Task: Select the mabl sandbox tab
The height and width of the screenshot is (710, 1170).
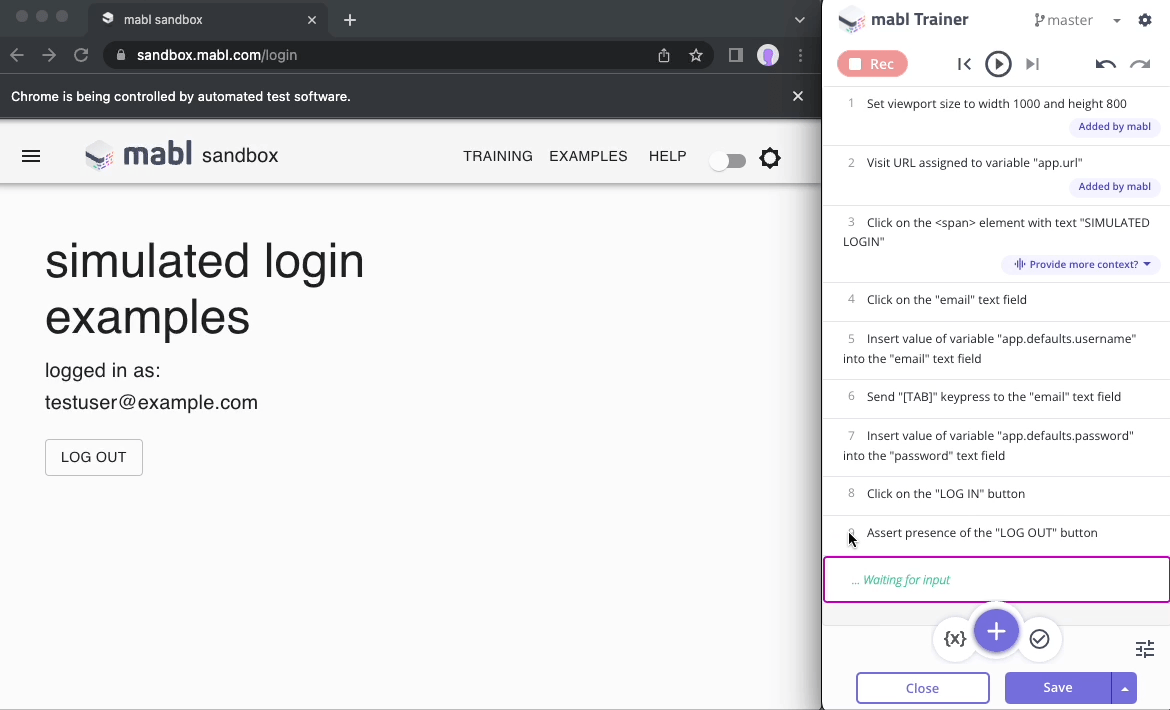Action: tap(207, 19)
